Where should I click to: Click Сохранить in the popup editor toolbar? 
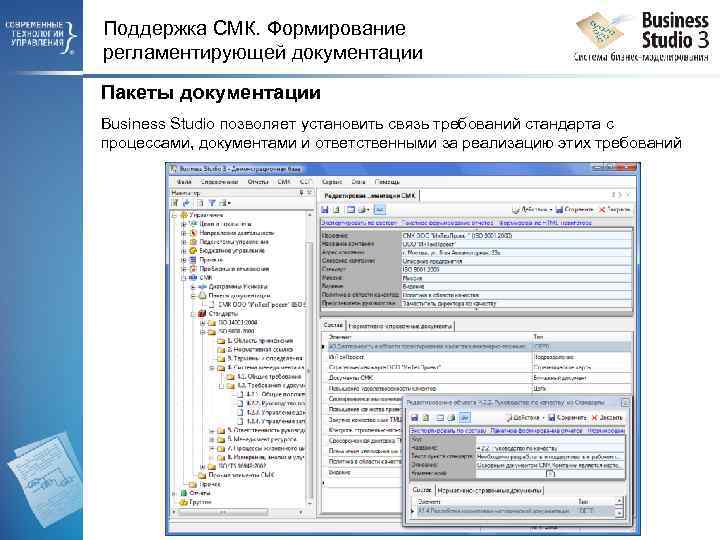tap(568, 417)
